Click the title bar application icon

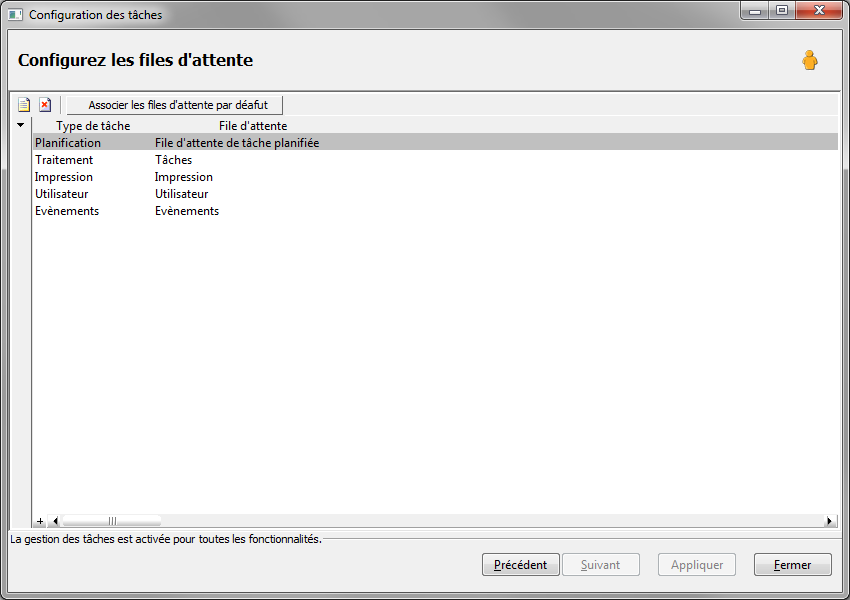(15, 15)
